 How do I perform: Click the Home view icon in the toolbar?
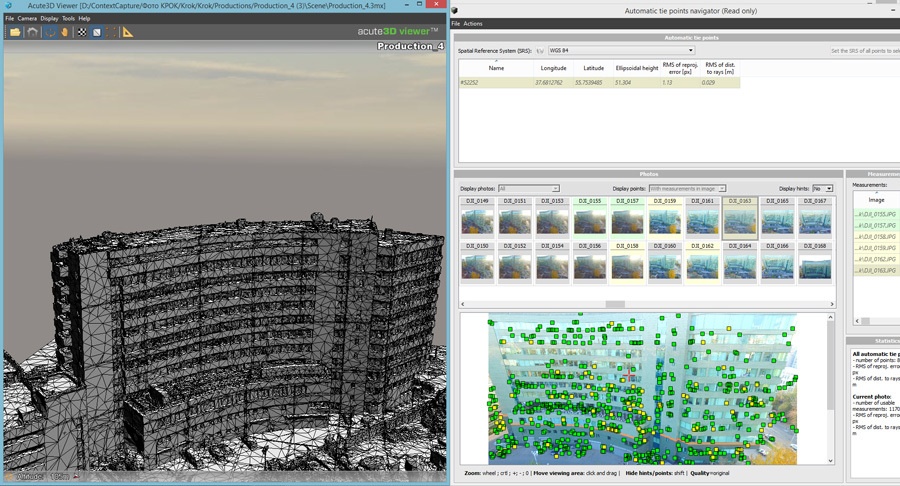[x=32, y=32]
